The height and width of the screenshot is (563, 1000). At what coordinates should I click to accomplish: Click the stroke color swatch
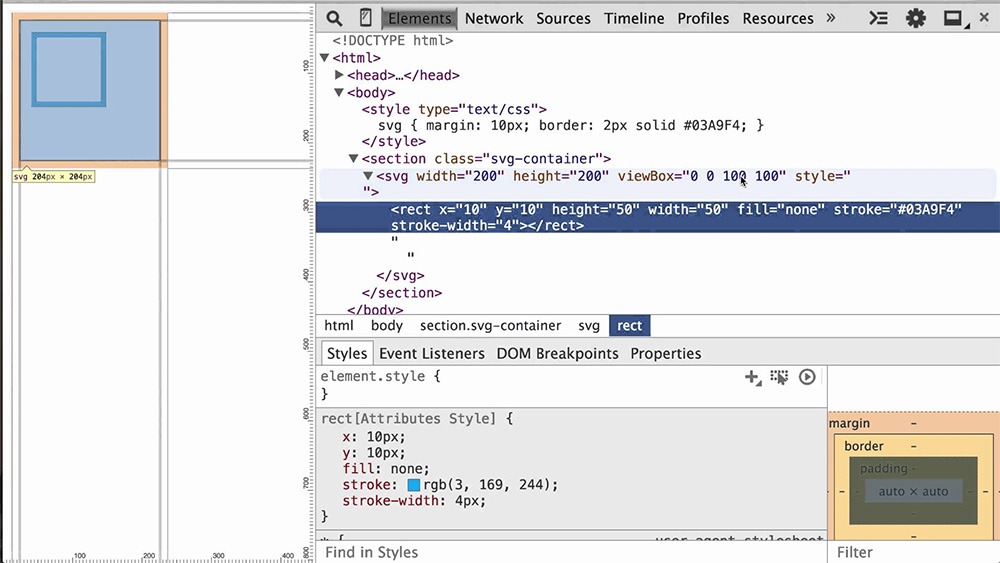click(x=414, y=485)
